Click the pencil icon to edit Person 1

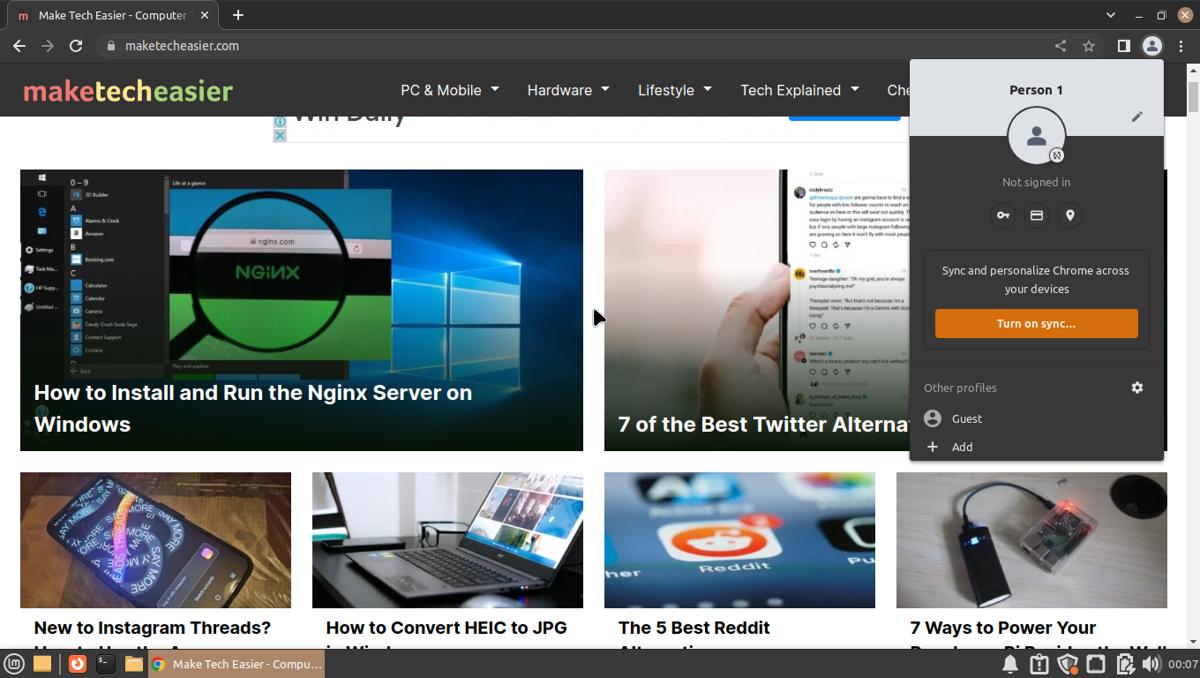1137,116
